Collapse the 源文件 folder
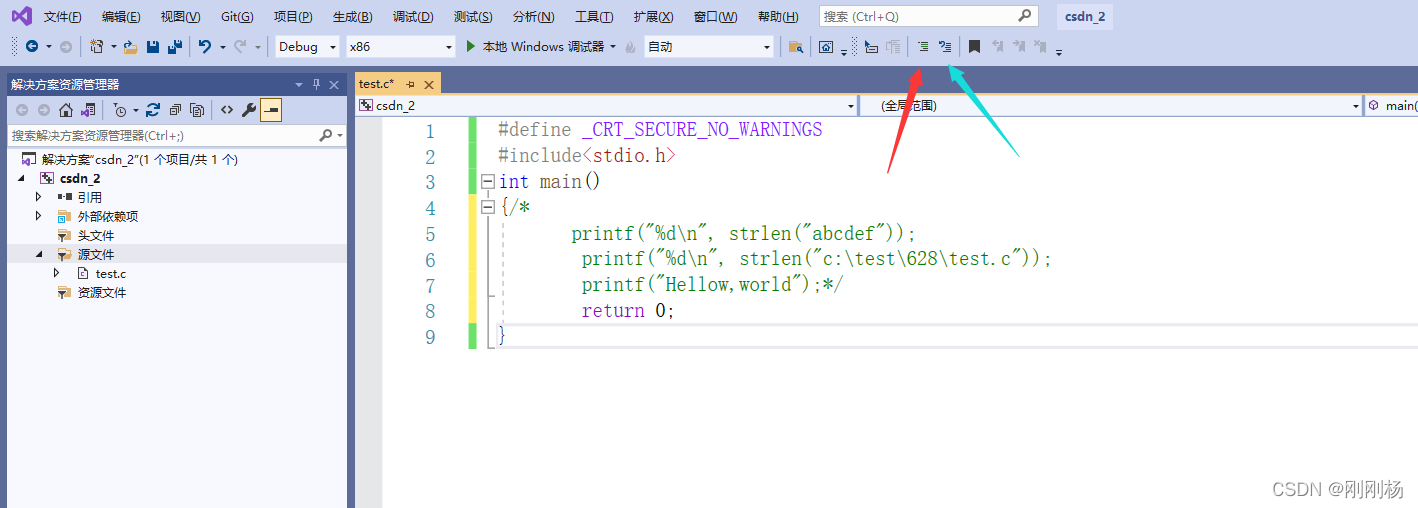 (39, 254)
